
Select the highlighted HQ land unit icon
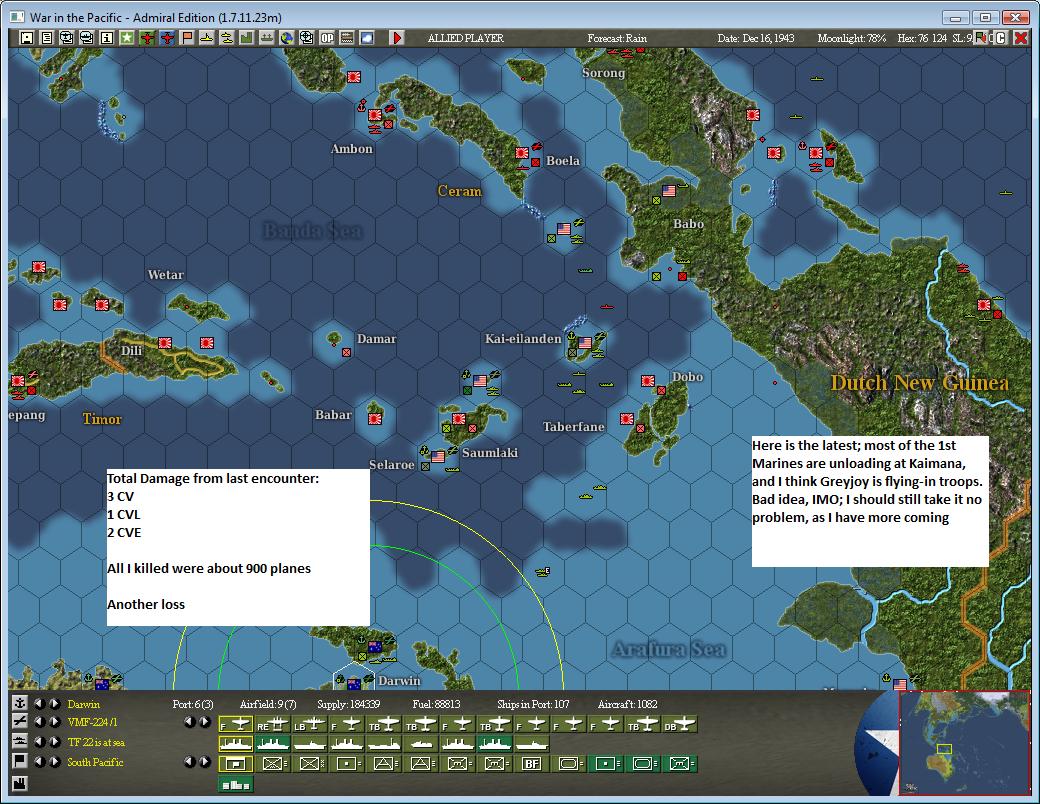point(236,764)
